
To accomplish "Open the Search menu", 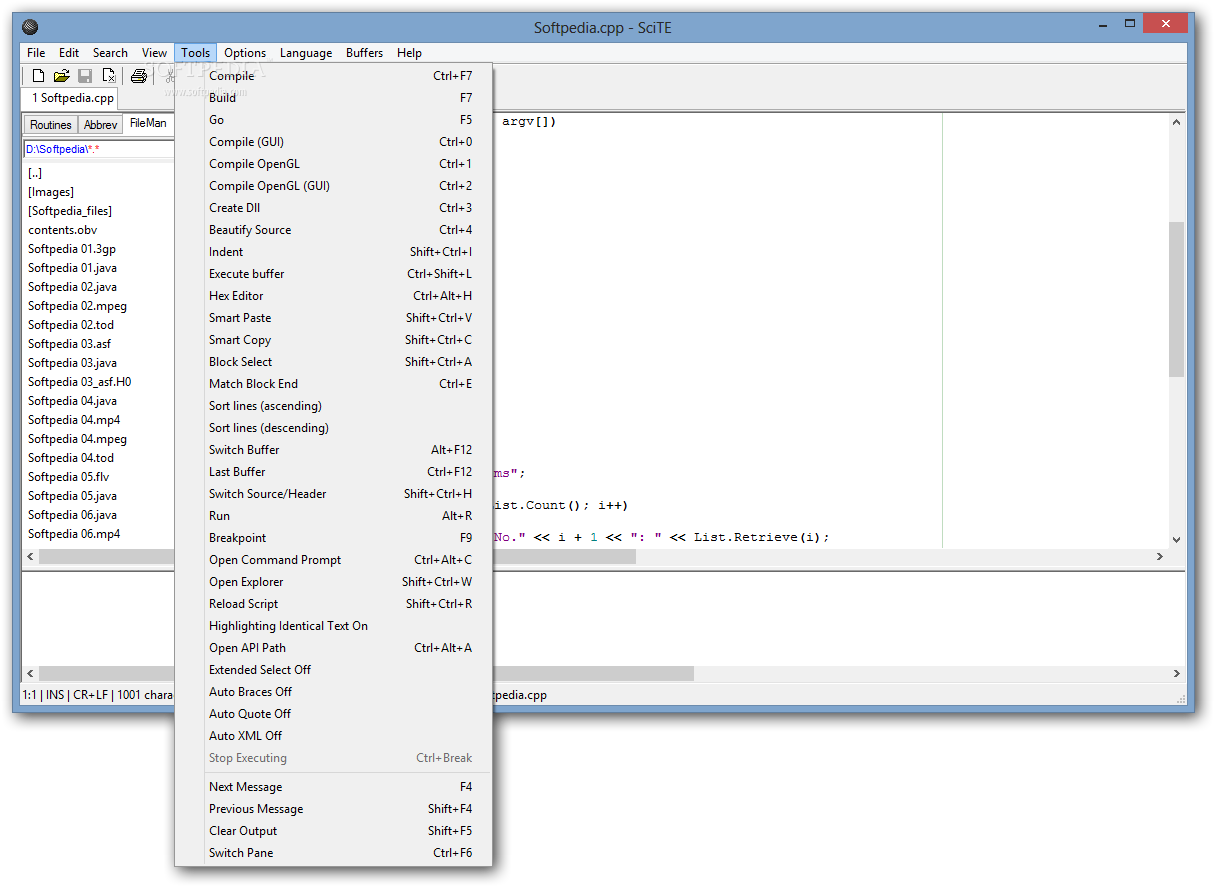I will click(x=110, y=53).
